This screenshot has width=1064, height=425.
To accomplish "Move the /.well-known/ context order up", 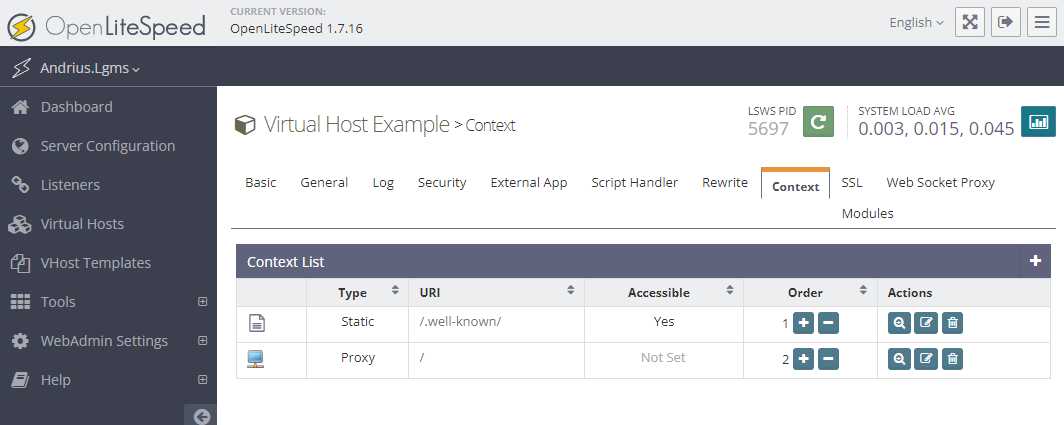I will [803, 323].
